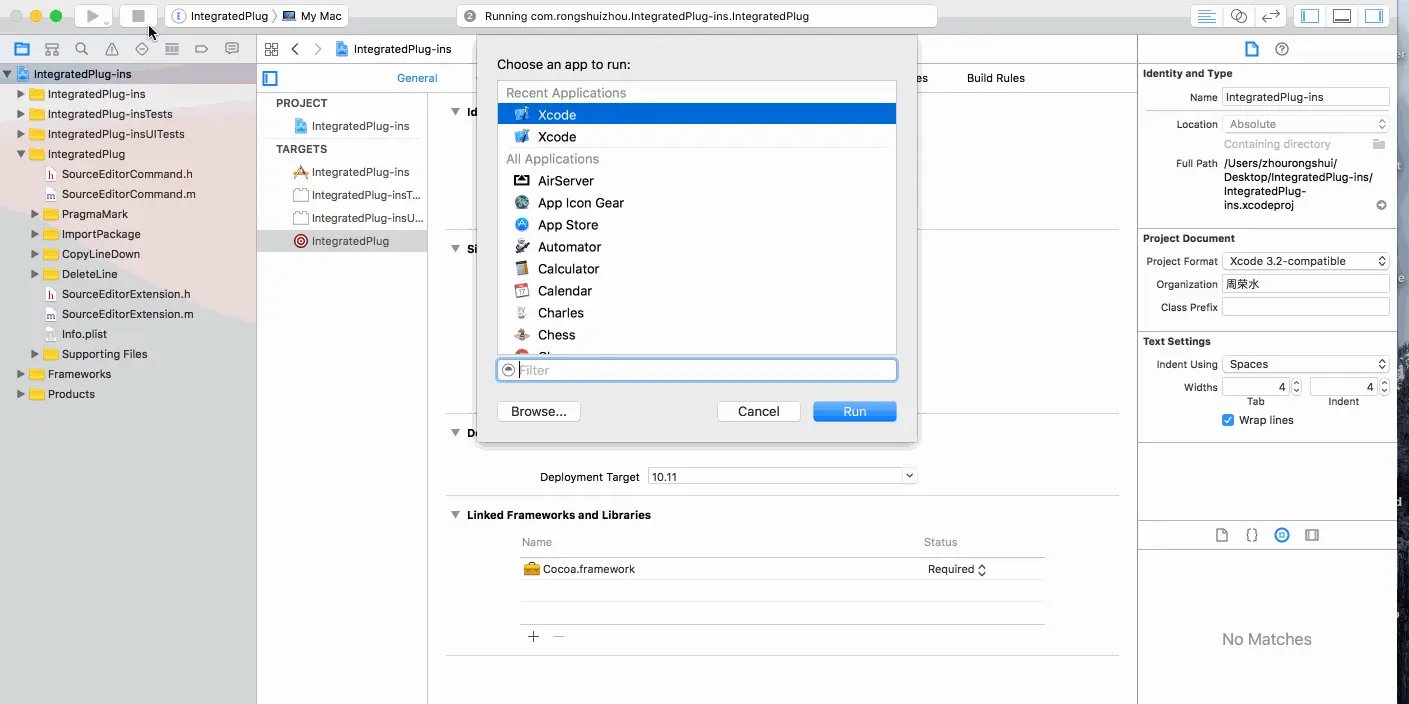Switch to the Standard editor

click(1207, 16)
